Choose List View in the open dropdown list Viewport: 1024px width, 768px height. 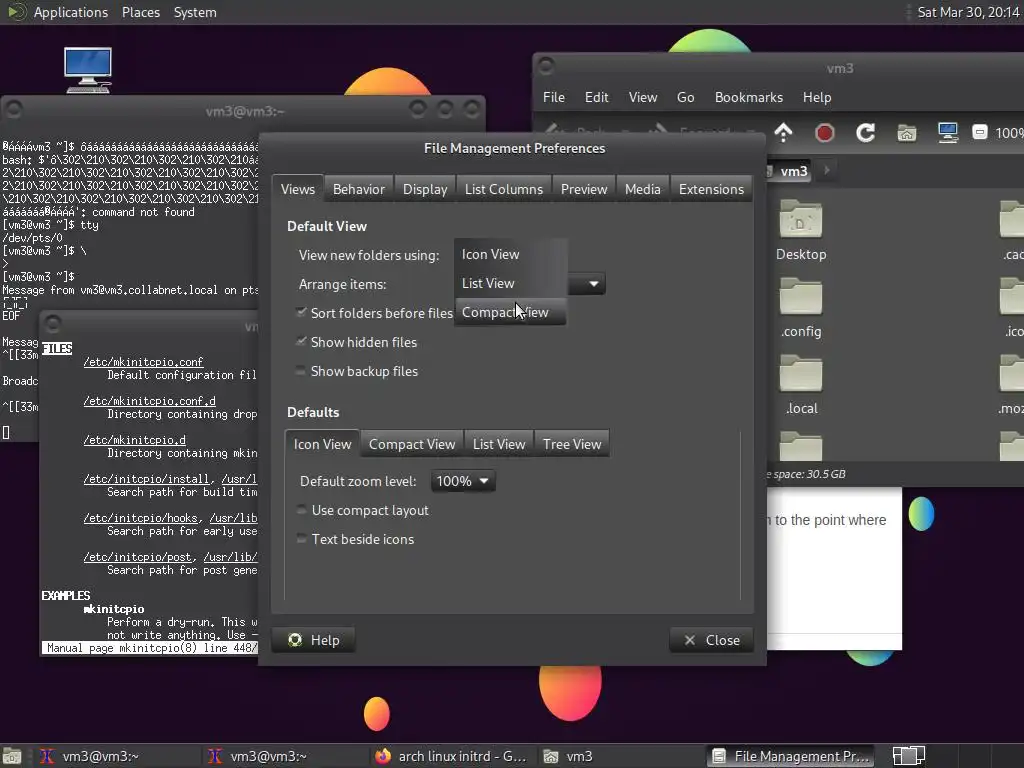pos(511,283)
